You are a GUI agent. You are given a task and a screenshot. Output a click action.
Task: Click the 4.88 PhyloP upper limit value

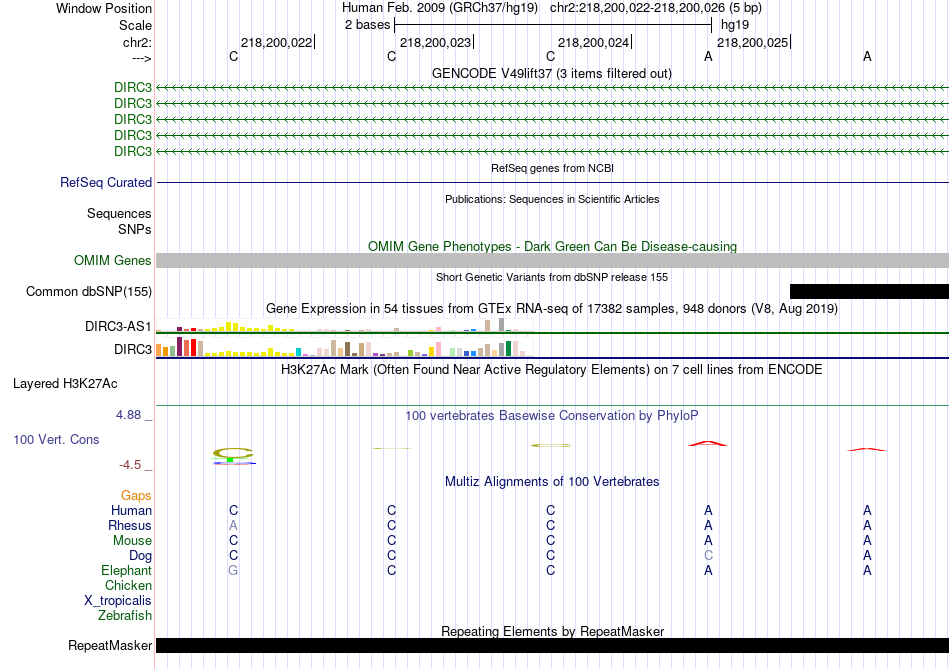click(x=128, y=415)
